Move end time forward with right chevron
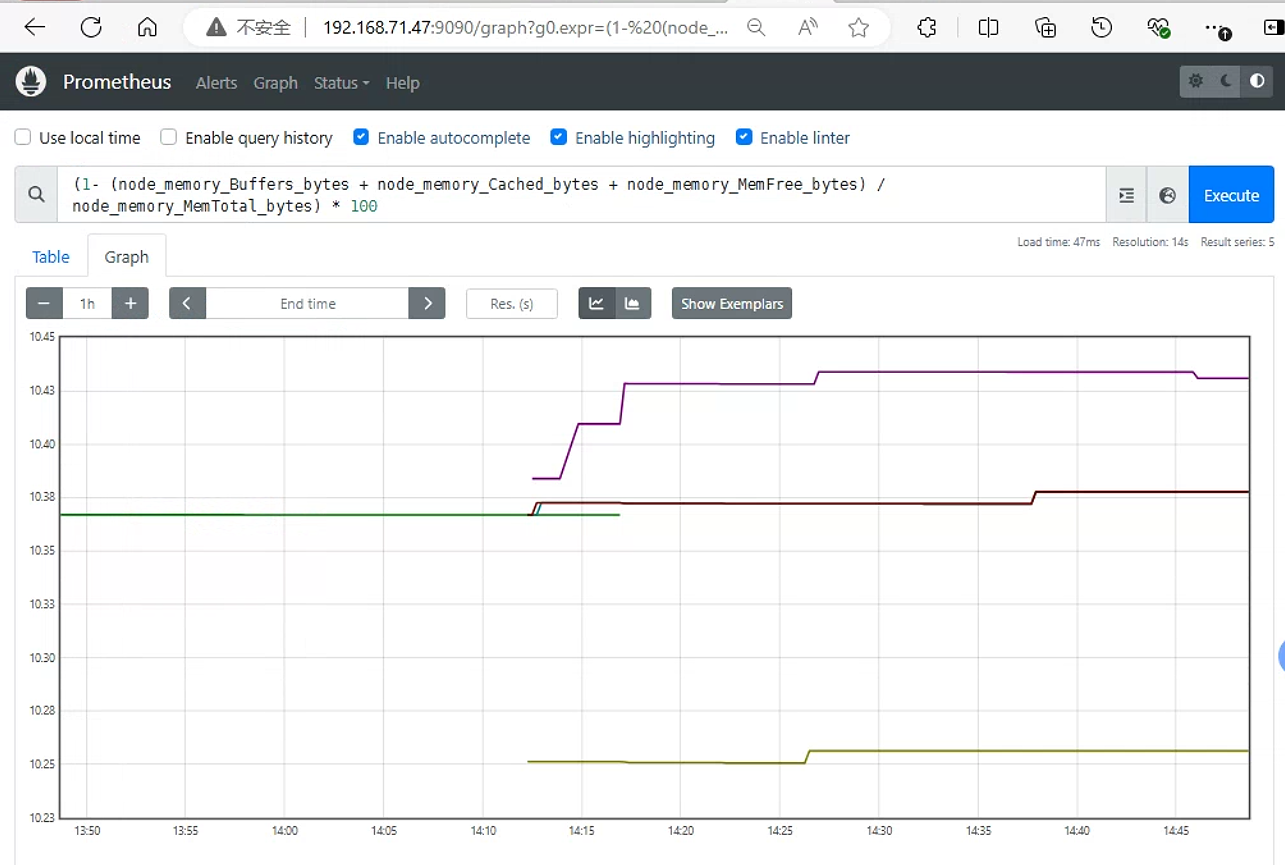The height and width of the screenshot is (865, 1285). point(427,303)
